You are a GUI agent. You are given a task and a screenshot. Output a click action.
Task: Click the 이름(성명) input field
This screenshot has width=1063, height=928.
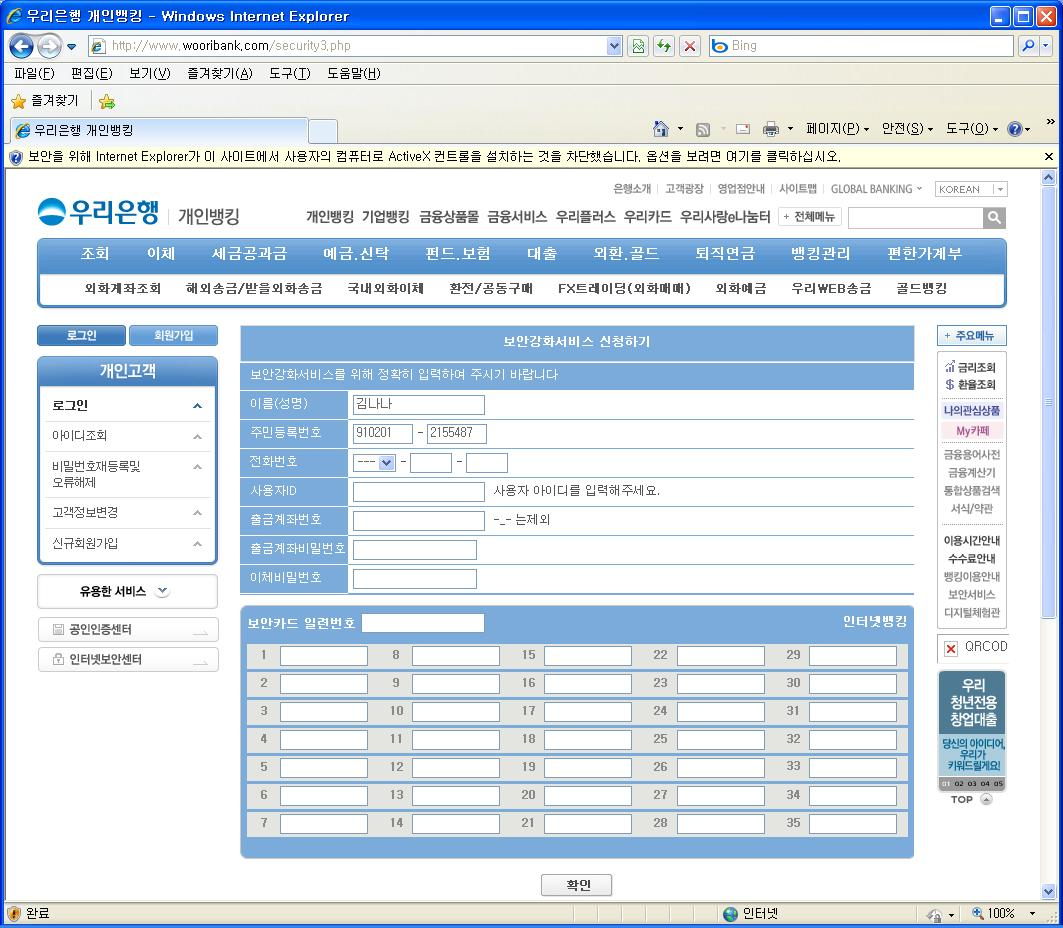click(x=418, y=405)
